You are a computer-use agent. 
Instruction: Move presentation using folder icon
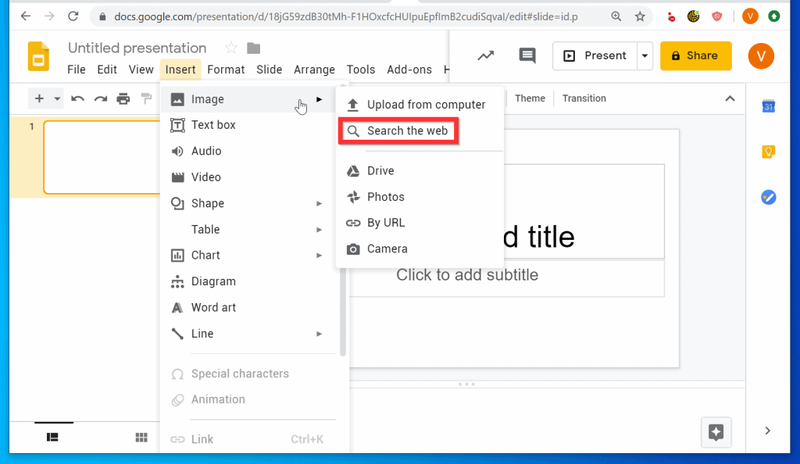point(254,48)
